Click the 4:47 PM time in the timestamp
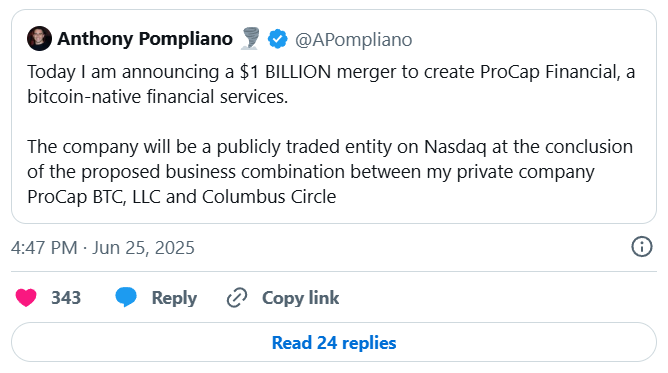 pos(44,247)
